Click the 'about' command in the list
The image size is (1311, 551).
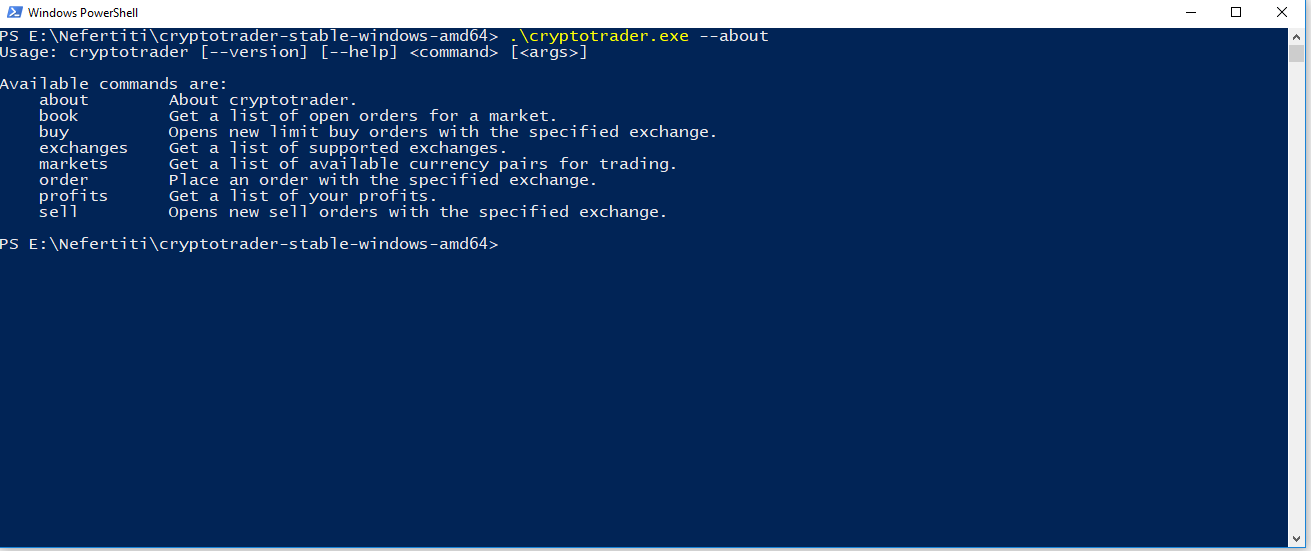pos(63,100)
